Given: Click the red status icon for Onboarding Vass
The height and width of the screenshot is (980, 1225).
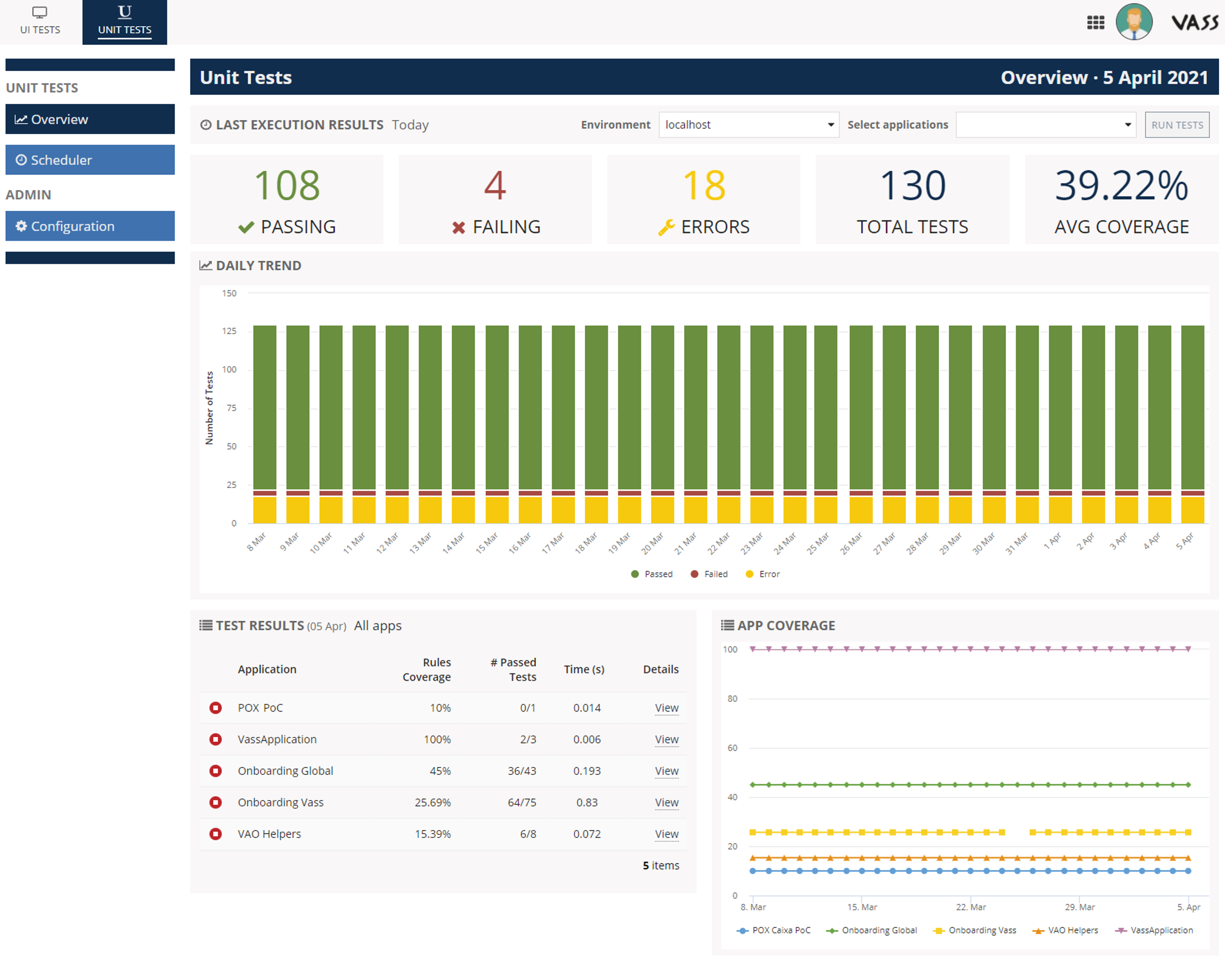Looking at the screenshot, I should click(x=215, y=802).
